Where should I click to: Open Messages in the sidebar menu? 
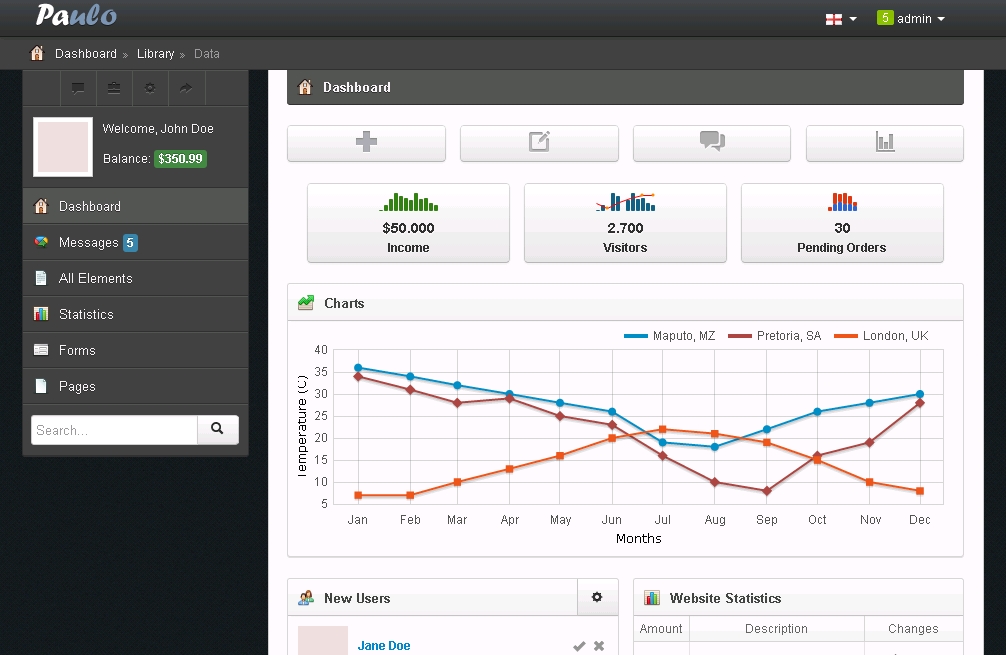click(x=88, y=243)
